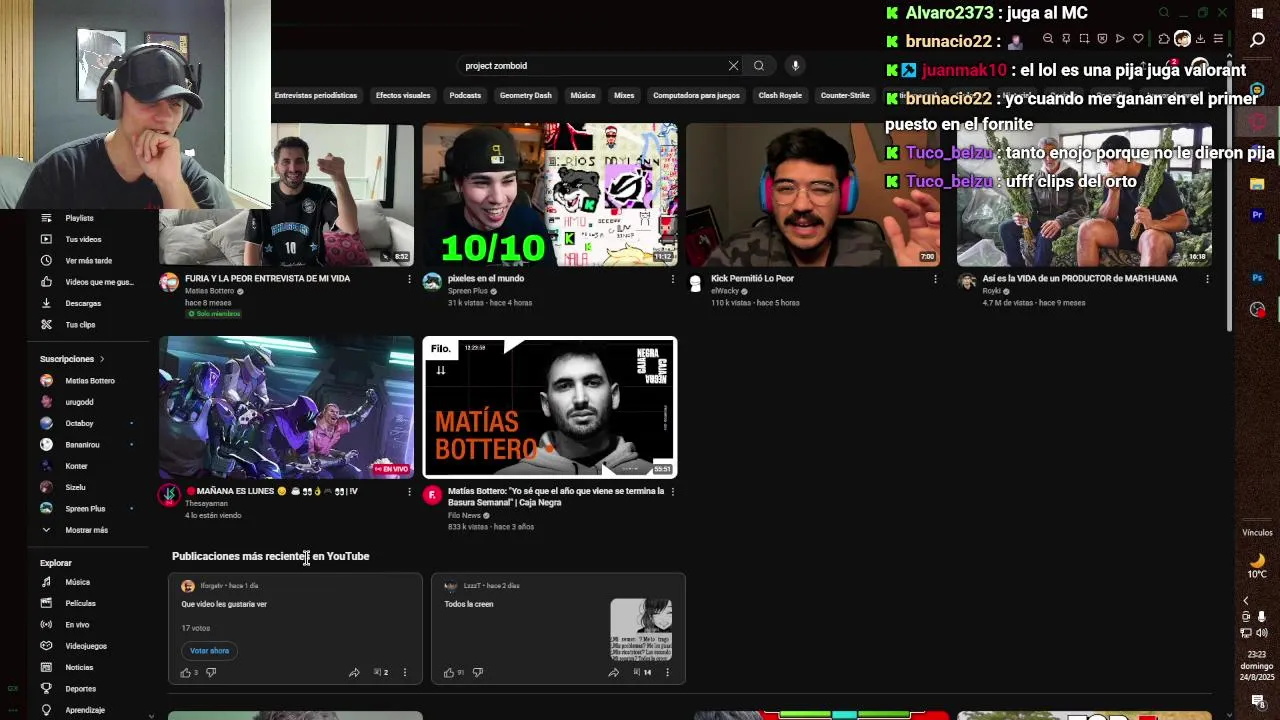Open options for Caja Negra video
The height and width of the screenshot is (720, 1280).
[672, 492]
